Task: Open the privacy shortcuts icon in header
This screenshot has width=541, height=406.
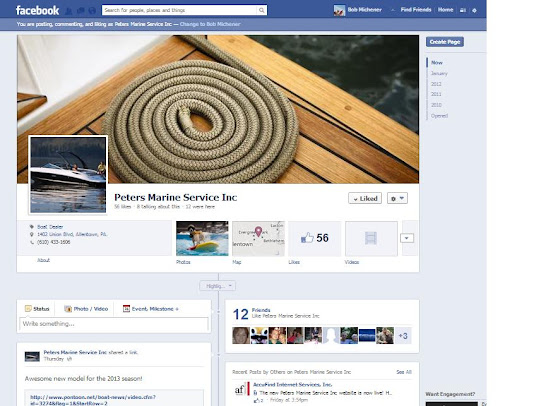Action: point(463,10)
